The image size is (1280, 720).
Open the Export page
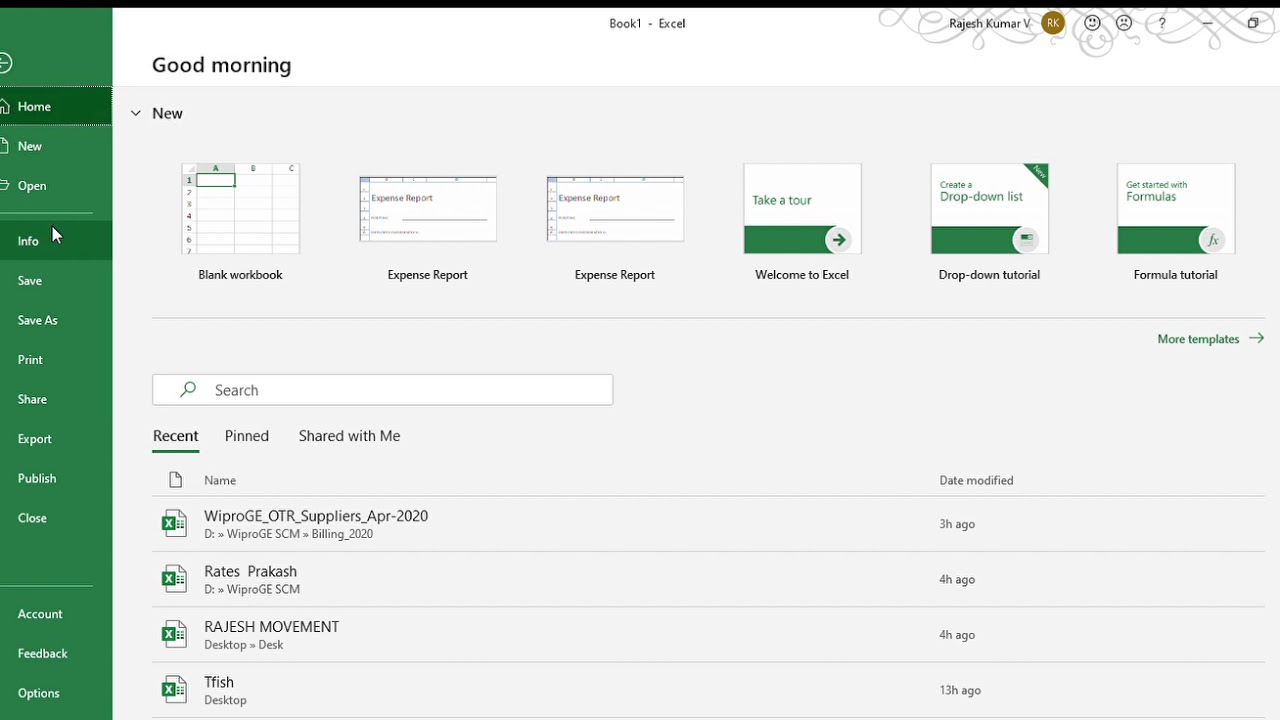(x=56, y=438)
